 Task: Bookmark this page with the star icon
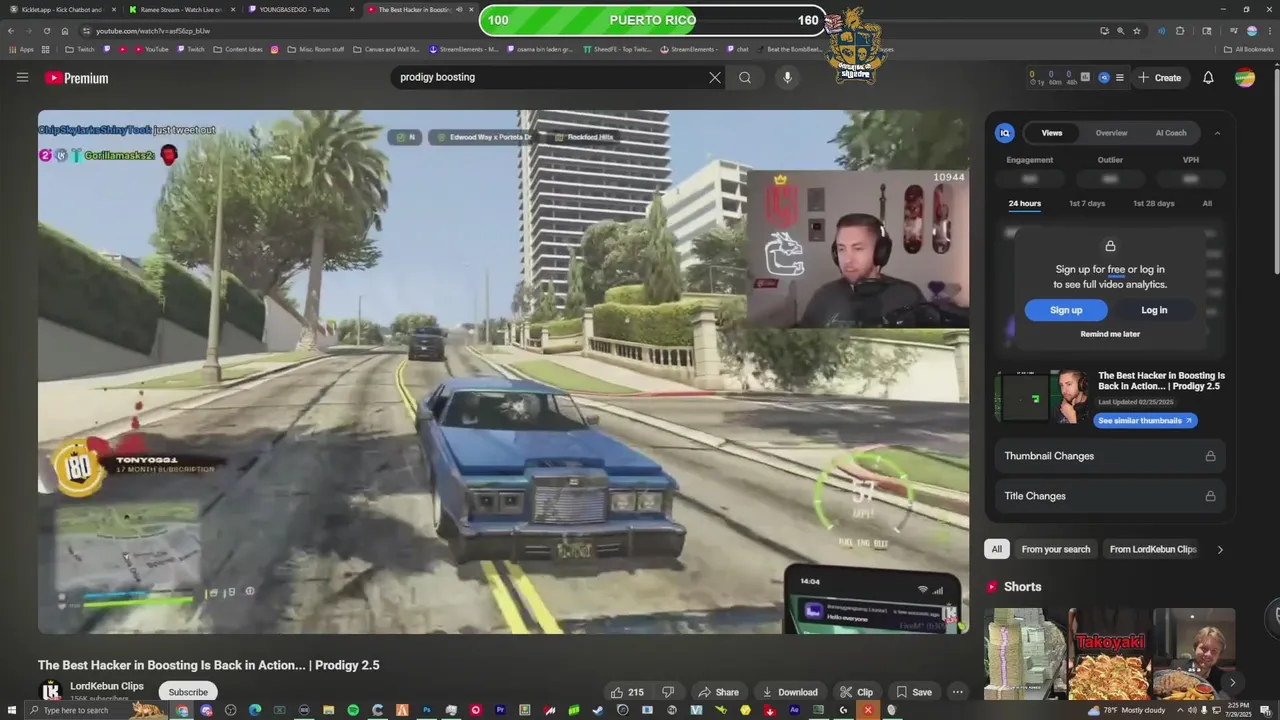tap(1137, 31)
